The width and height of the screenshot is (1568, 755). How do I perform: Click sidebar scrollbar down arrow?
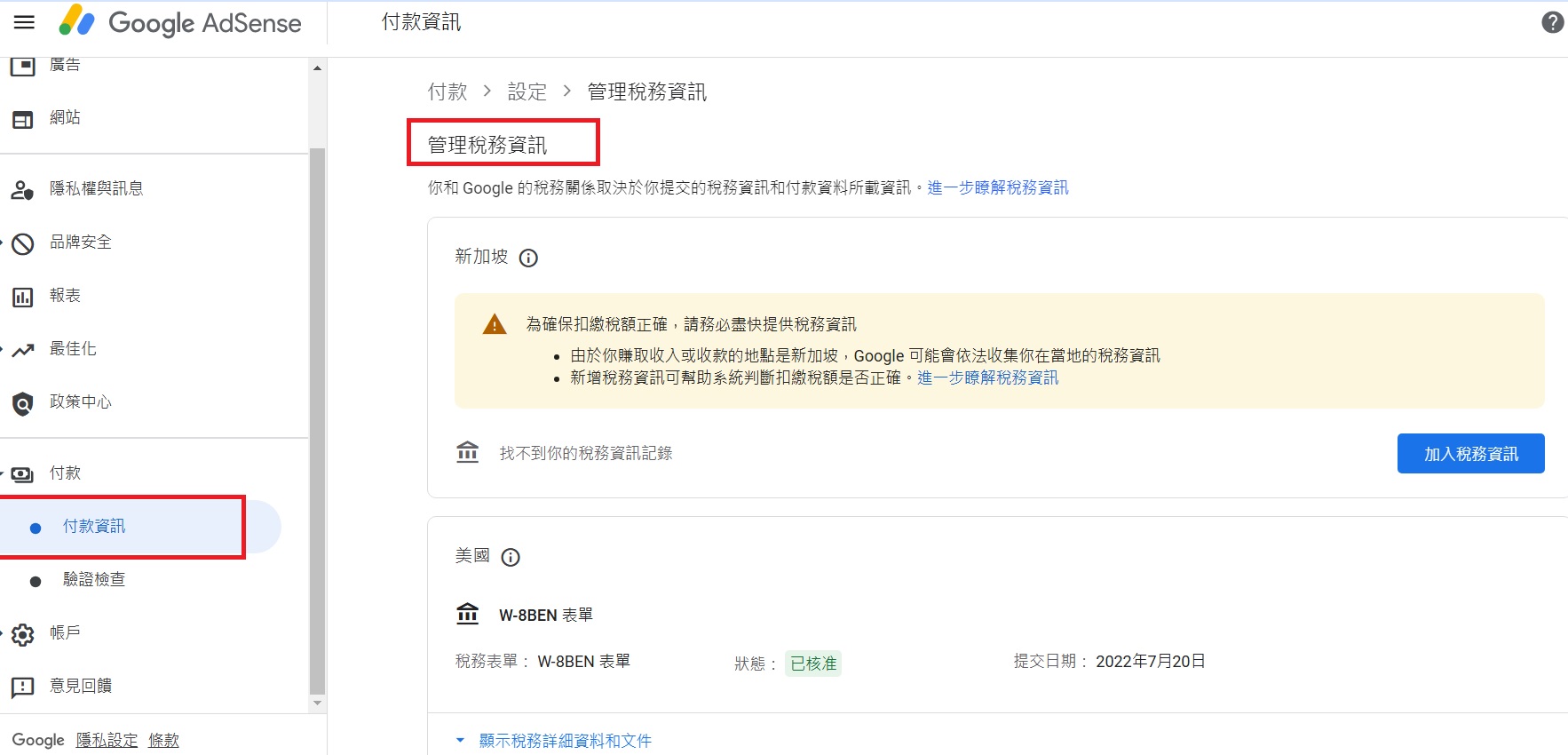tap(317, 703)
